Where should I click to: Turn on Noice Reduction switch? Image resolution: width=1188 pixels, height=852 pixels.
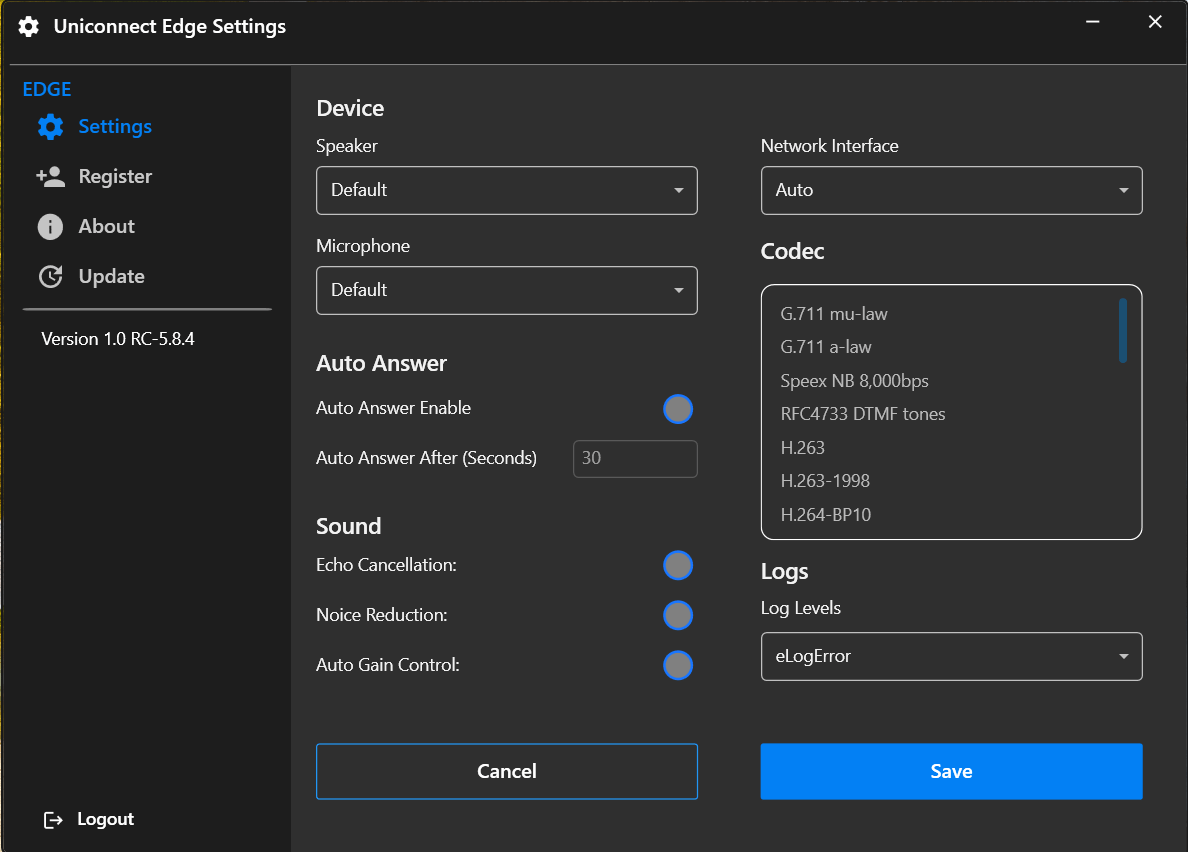pos(678,616)
